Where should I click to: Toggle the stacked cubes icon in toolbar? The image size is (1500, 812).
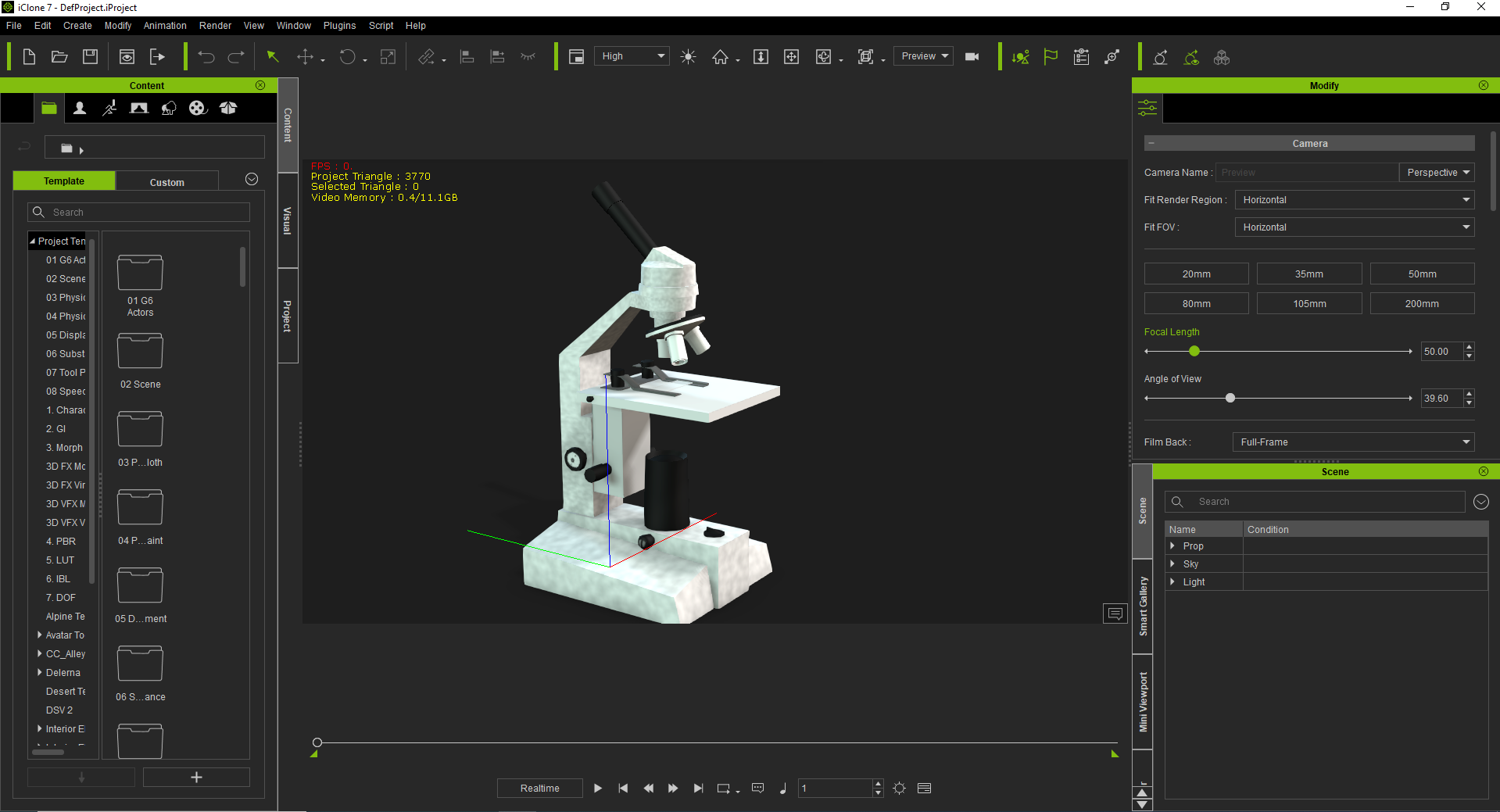(1222, 57)
